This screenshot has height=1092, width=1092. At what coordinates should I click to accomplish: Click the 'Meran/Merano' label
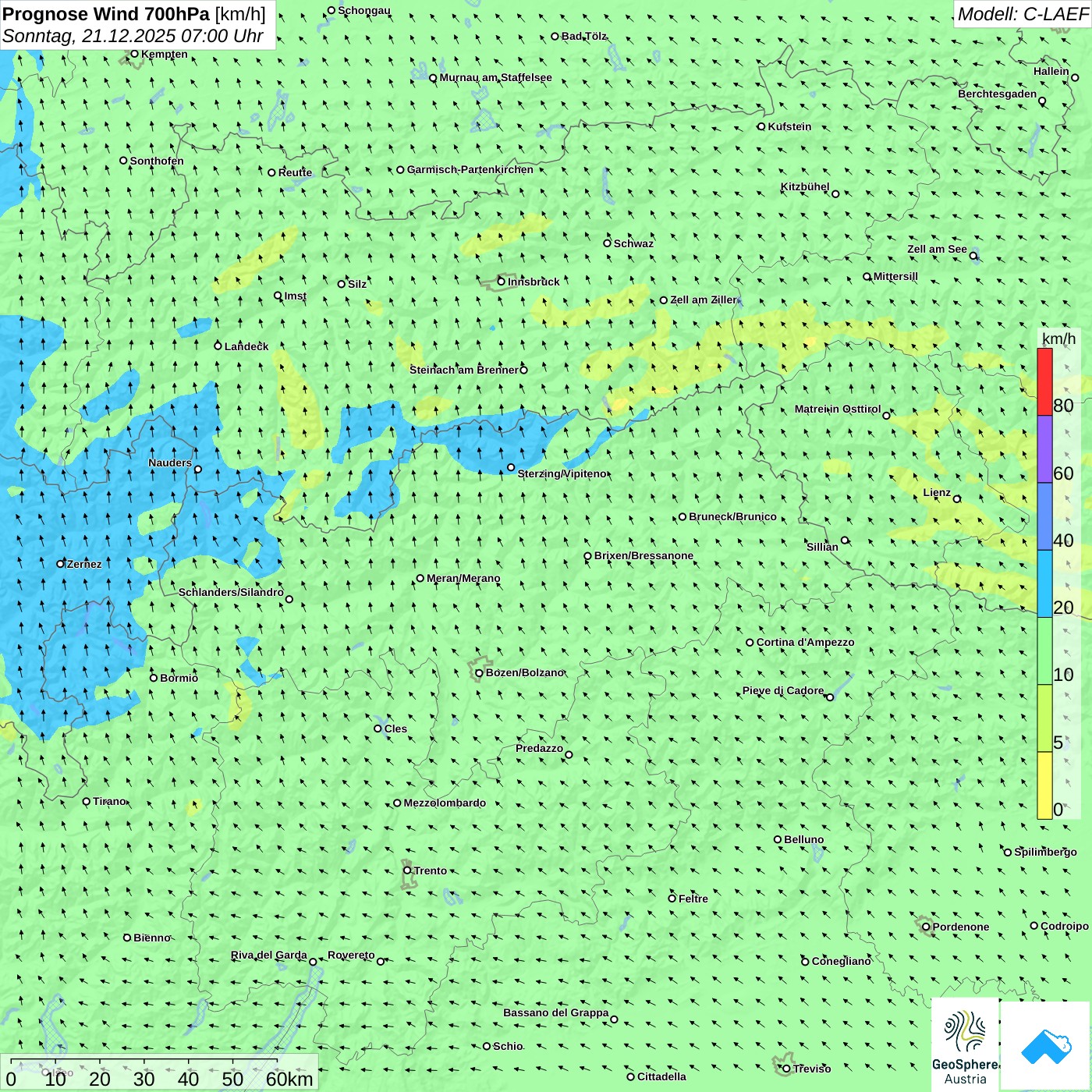(x=463, y=578)
